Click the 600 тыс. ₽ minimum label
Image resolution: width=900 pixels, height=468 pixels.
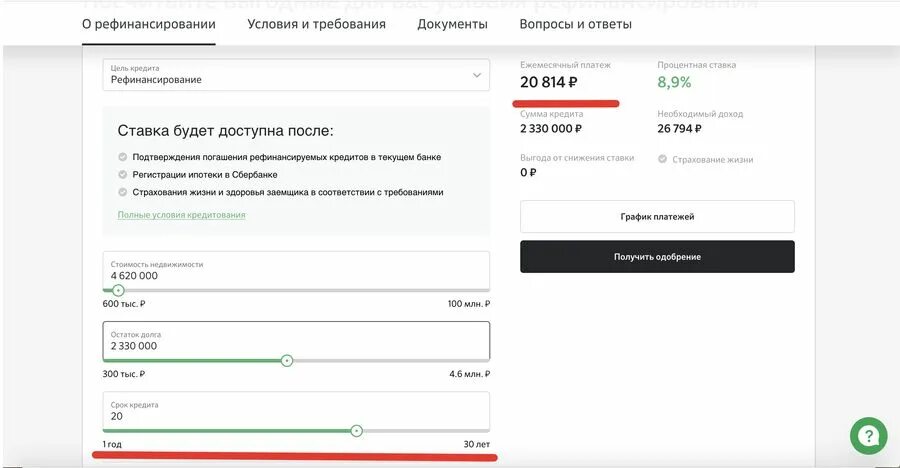(x=124, y=304)
